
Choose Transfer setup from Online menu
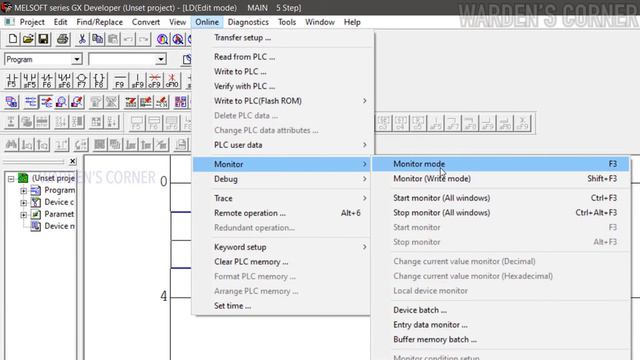point(281,38)
